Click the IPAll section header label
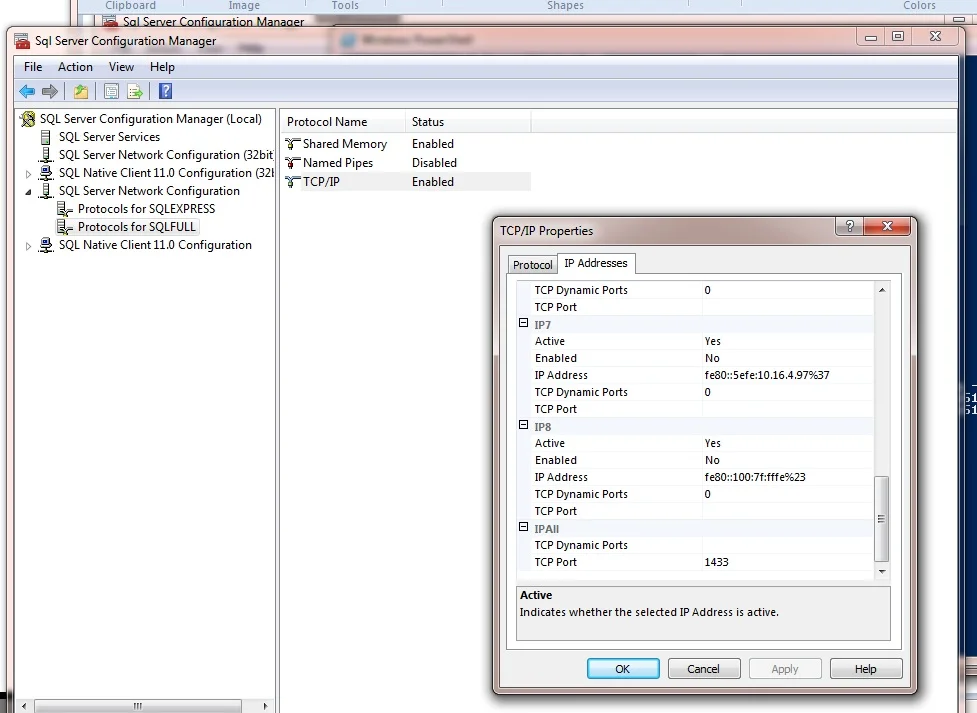Screen dimensions: 977x713 (546, 529)
